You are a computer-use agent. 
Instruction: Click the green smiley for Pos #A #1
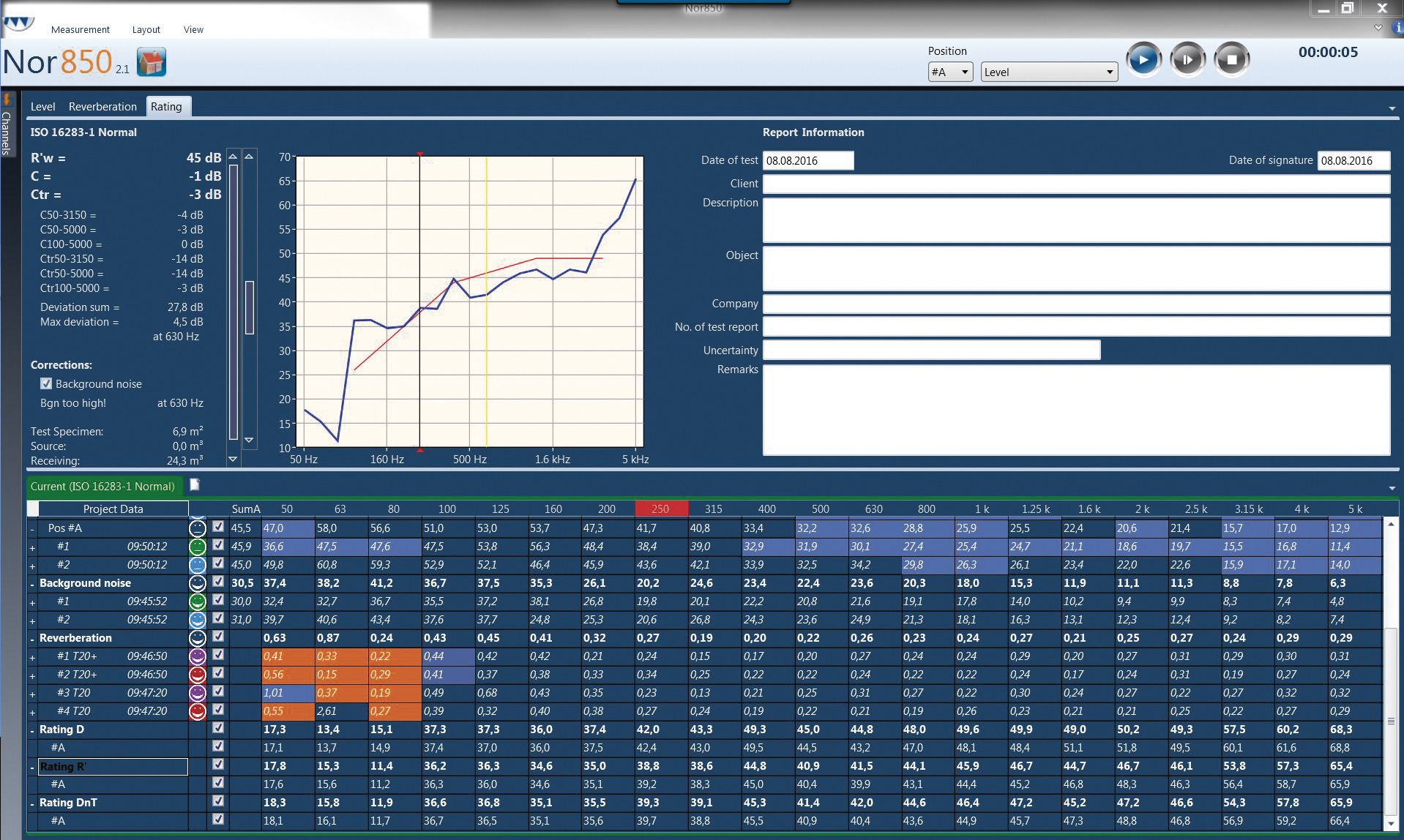(x=197, y=547)
